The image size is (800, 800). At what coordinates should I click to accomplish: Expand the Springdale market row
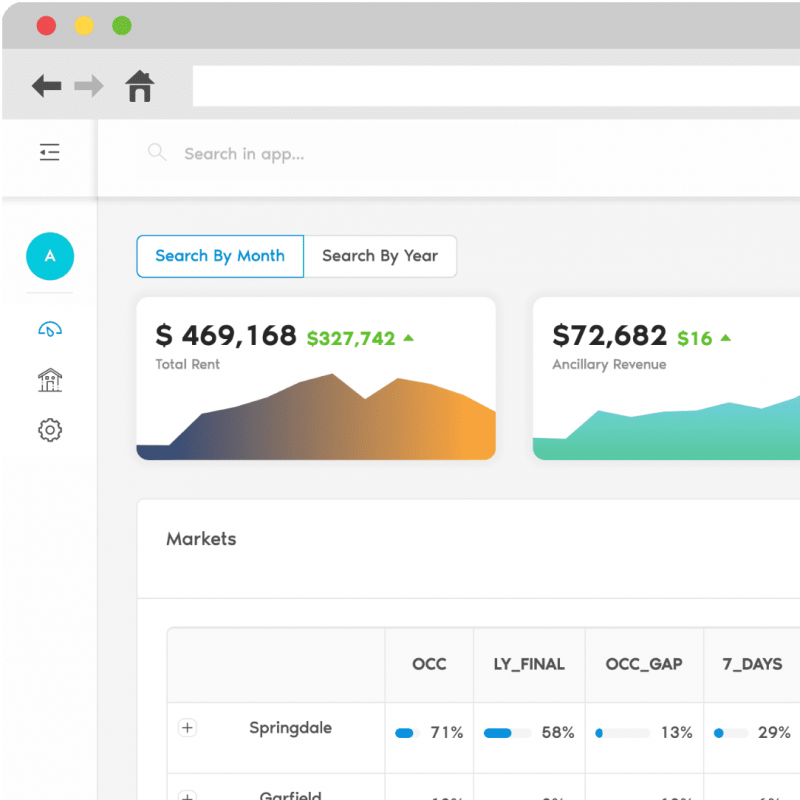[187, 728]
